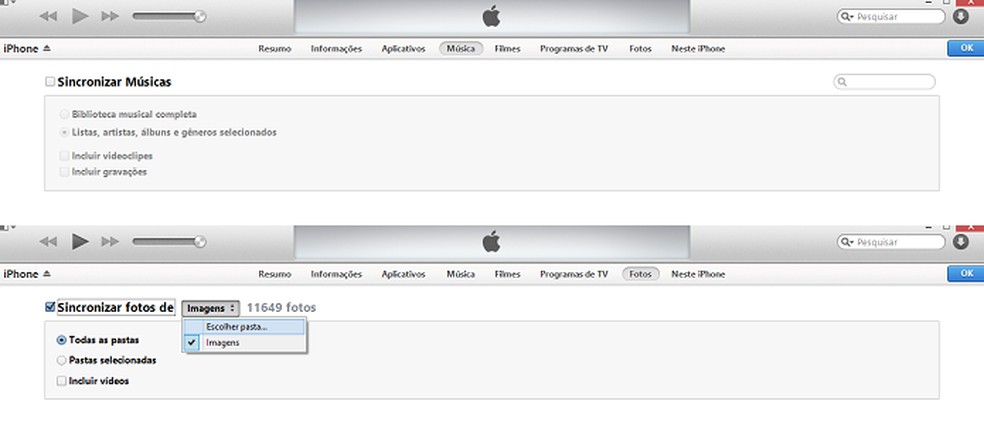Open the Aplicativos tab in the Músicas sync window
This screenshot has height=445, width=984.
click(404, 48)
